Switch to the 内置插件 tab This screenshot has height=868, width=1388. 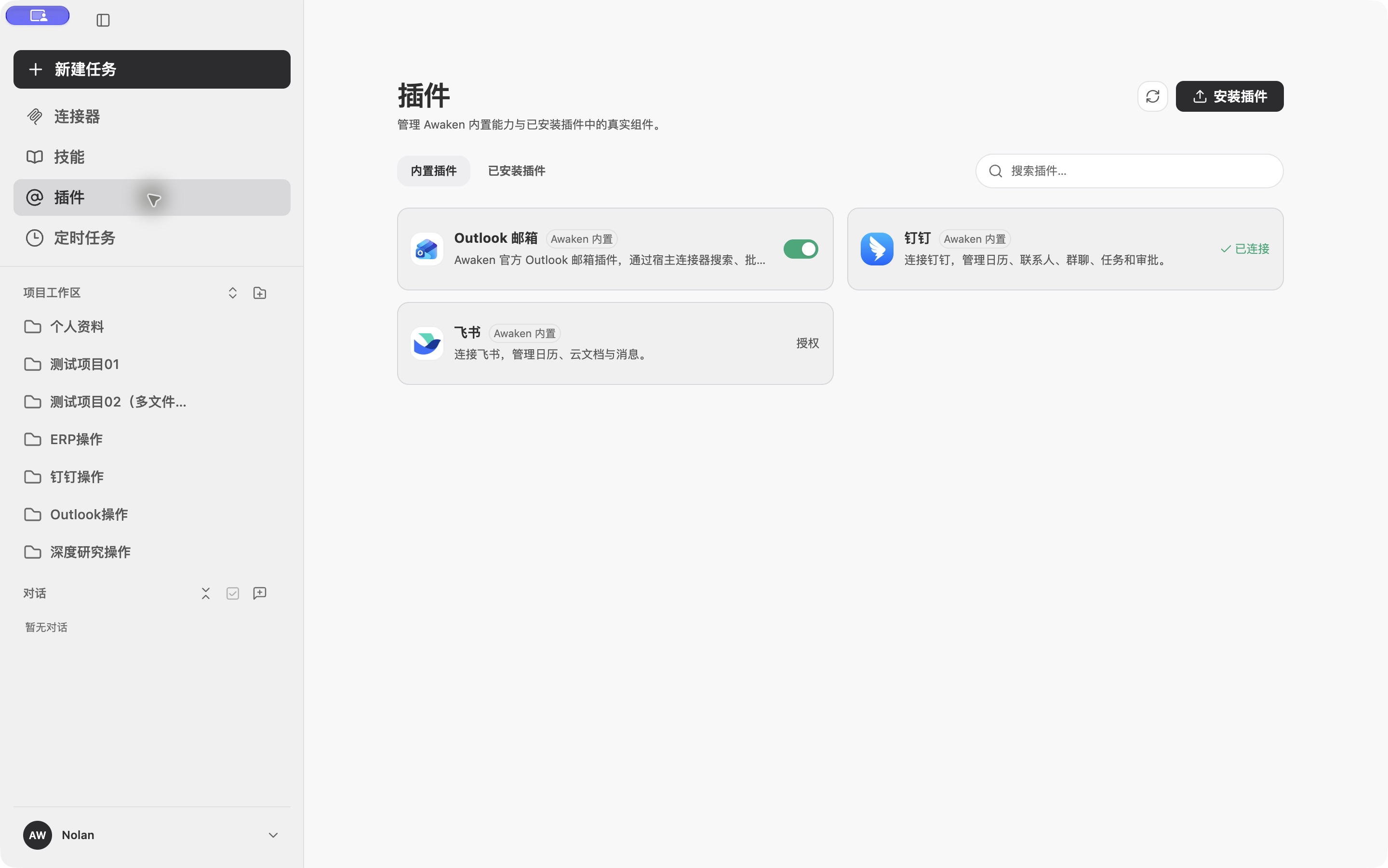pyautogui.click(x=434, y=171)
